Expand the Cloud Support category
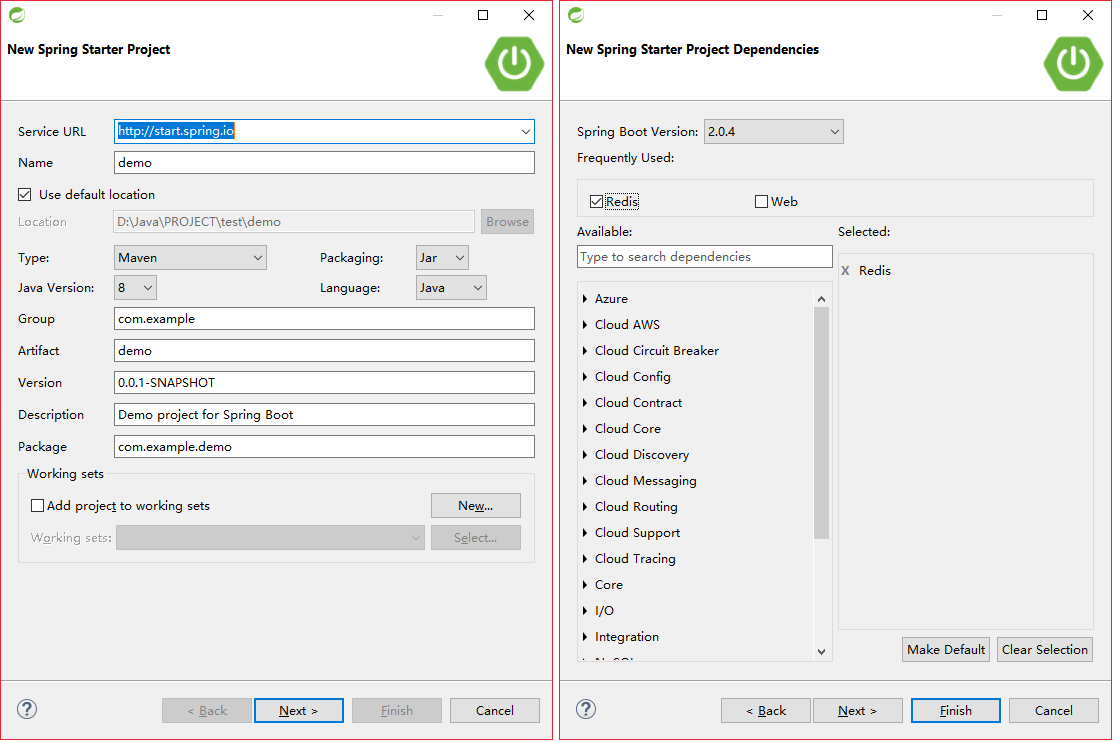1114x742 pixels. tap(585, 533)
